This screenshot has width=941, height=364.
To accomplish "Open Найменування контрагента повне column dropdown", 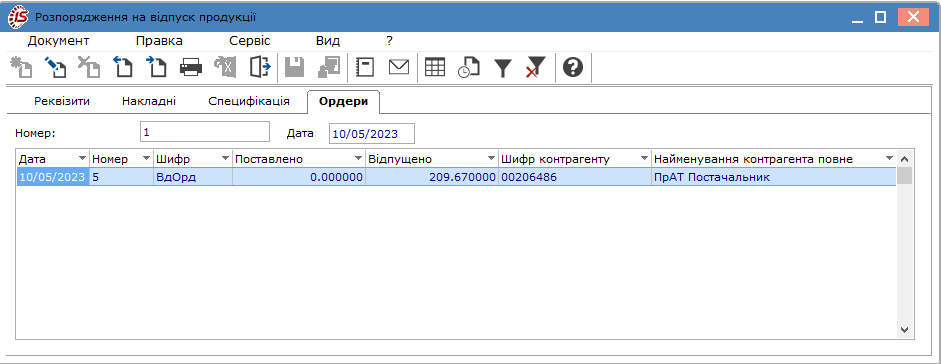I will coord(889,158).
